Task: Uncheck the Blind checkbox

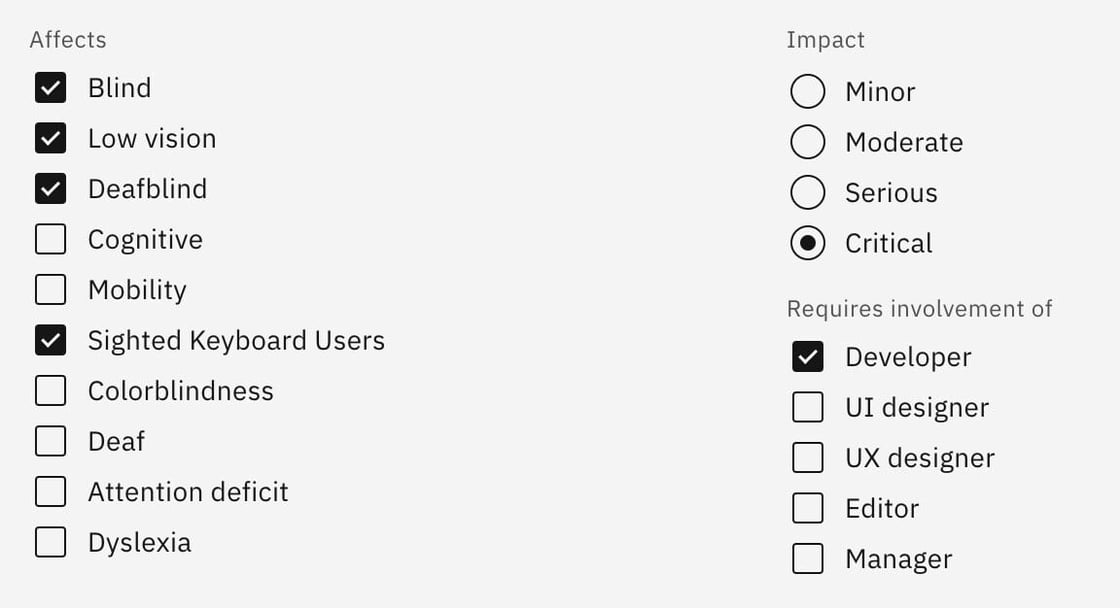Action: click(x=50, y=88)
